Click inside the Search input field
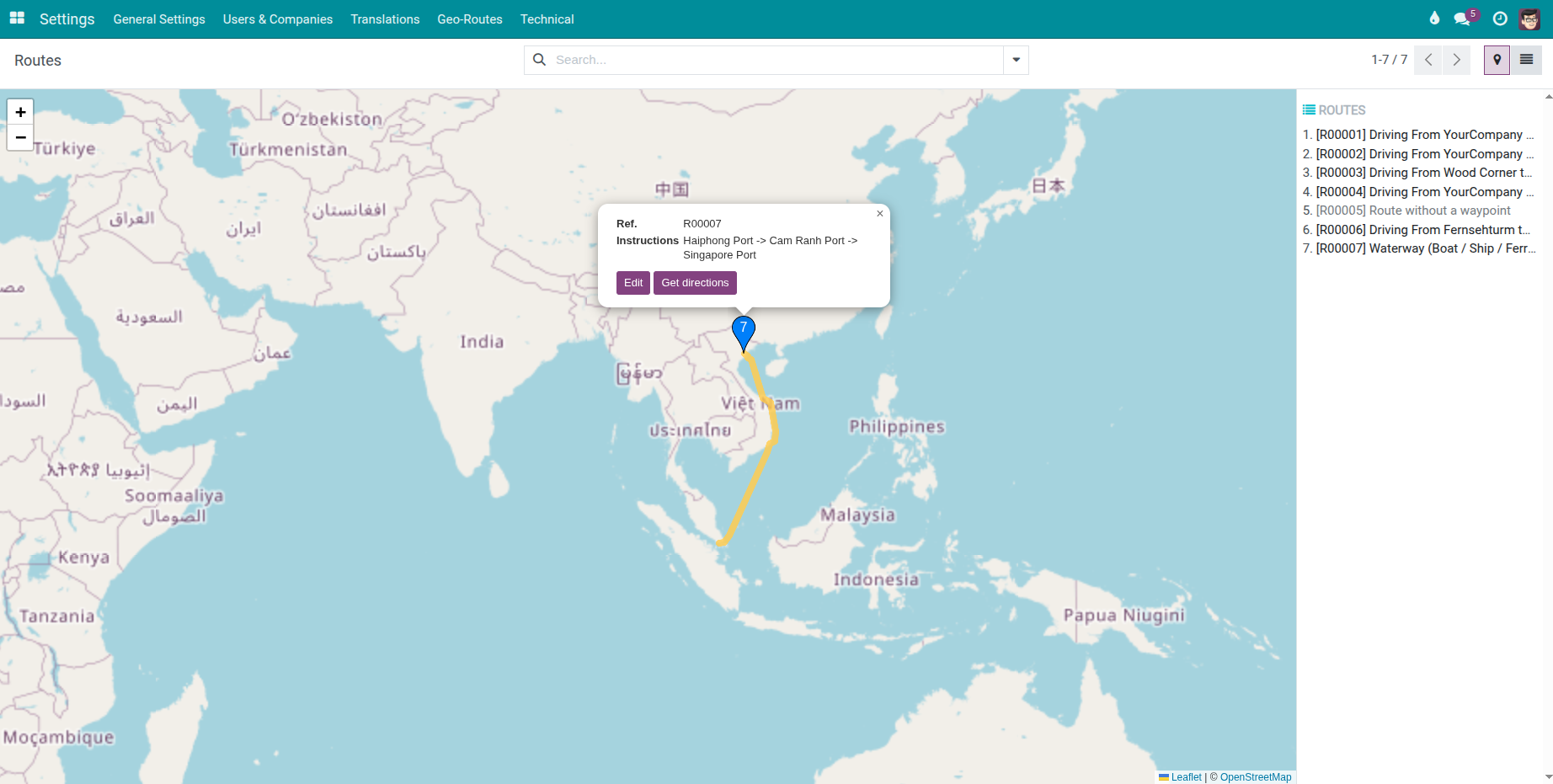 click(x=758, y=60)
